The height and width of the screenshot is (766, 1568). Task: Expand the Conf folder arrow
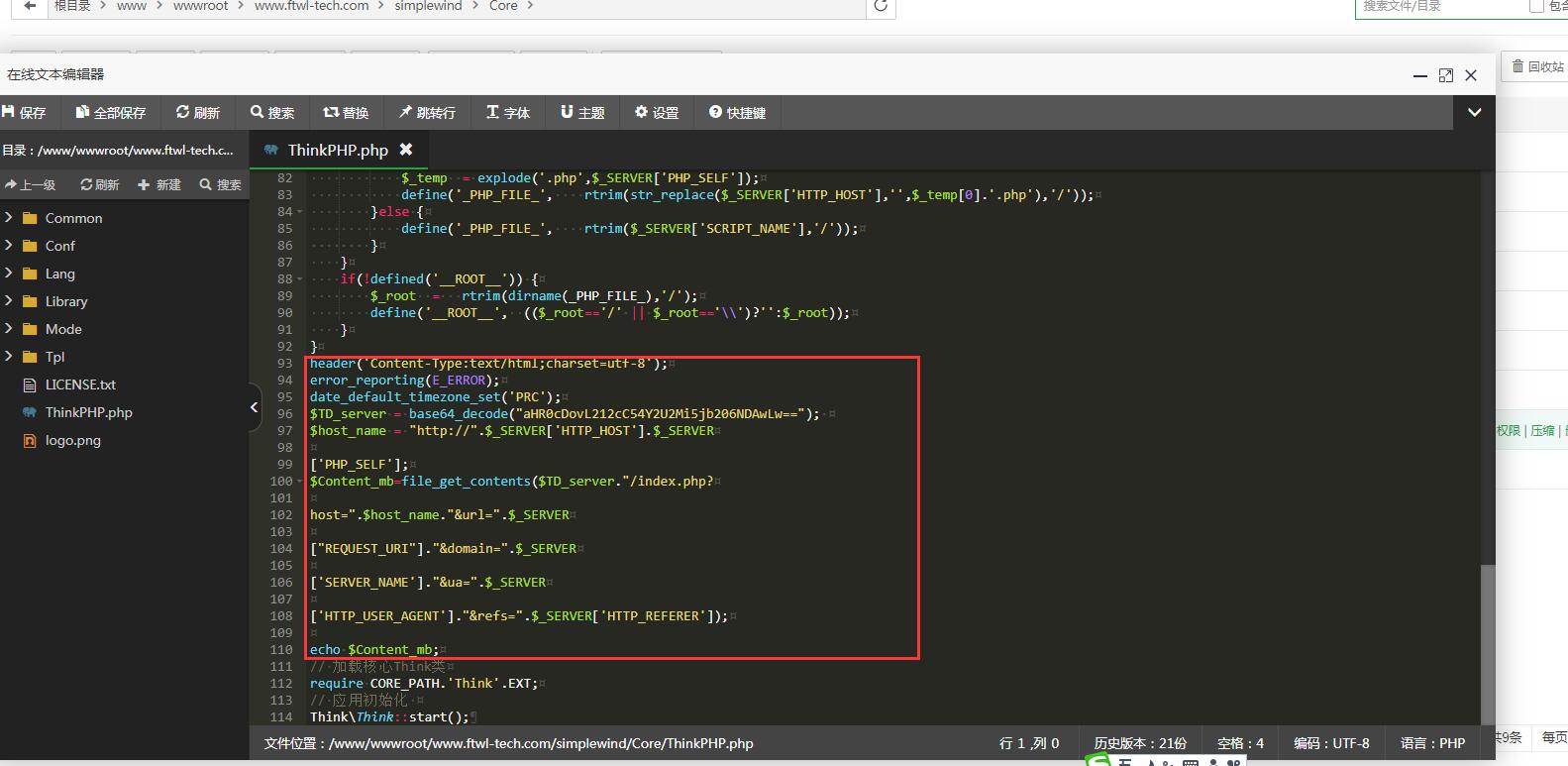tap(9, 246)
